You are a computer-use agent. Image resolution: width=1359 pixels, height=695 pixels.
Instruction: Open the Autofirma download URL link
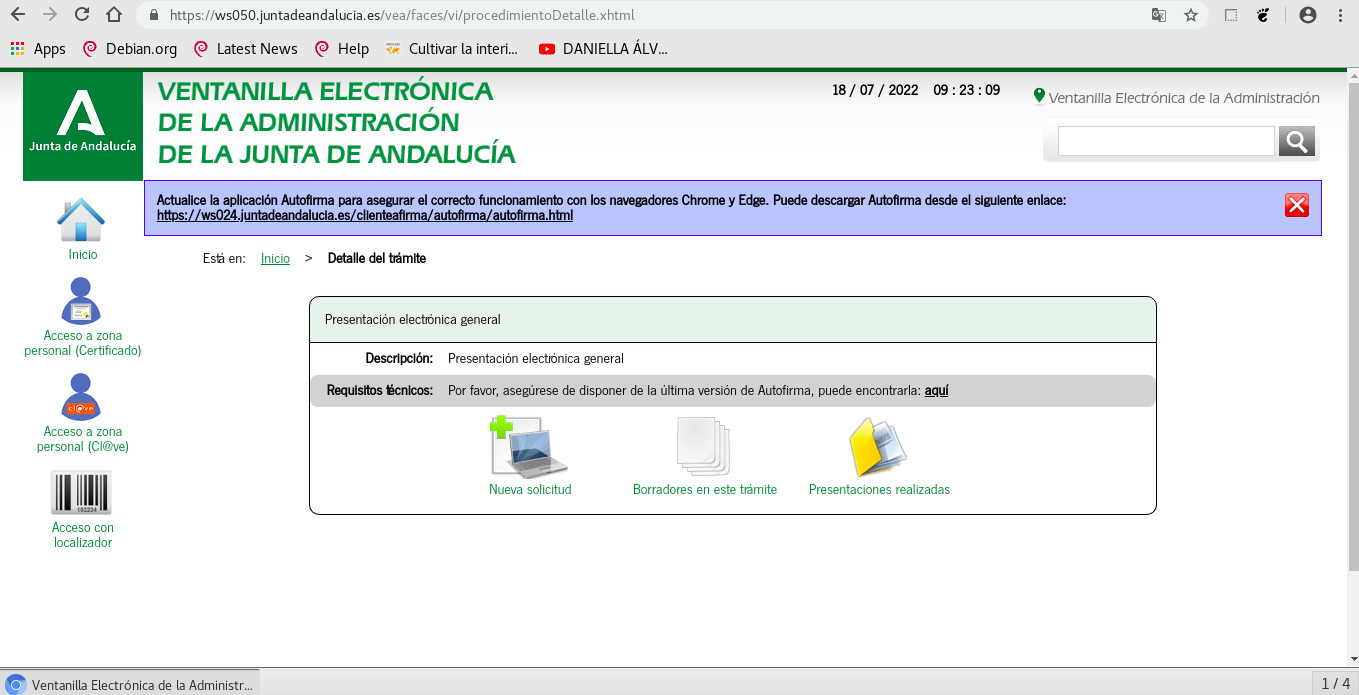point(365,215)
